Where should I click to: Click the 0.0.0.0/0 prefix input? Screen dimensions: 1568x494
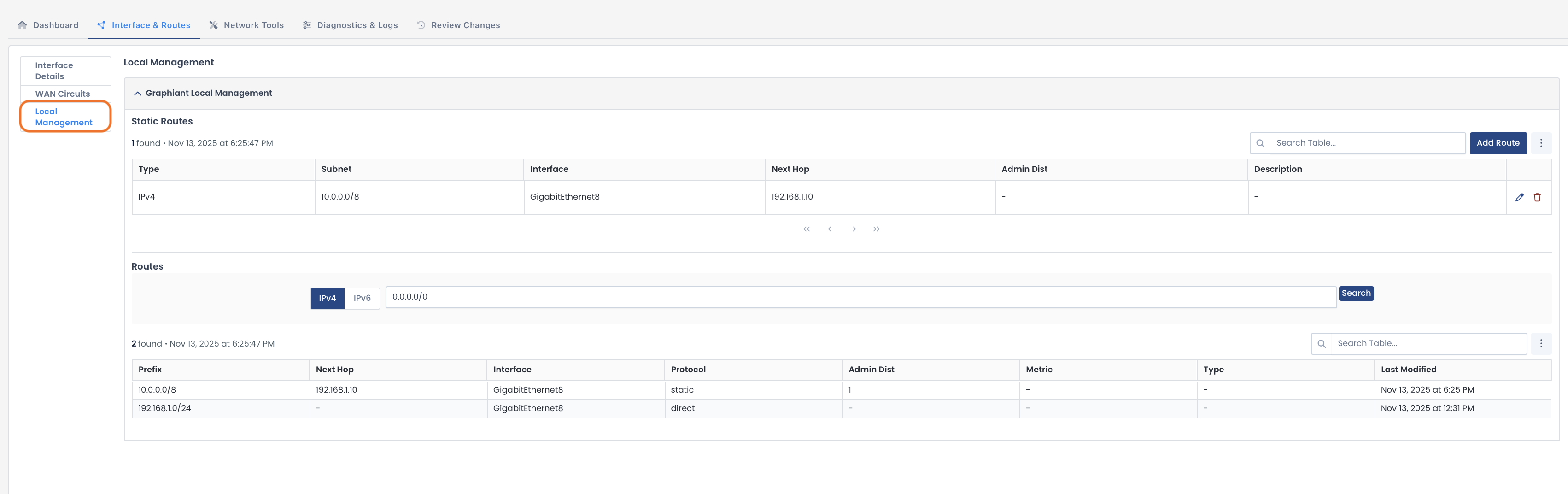(861, 297)
